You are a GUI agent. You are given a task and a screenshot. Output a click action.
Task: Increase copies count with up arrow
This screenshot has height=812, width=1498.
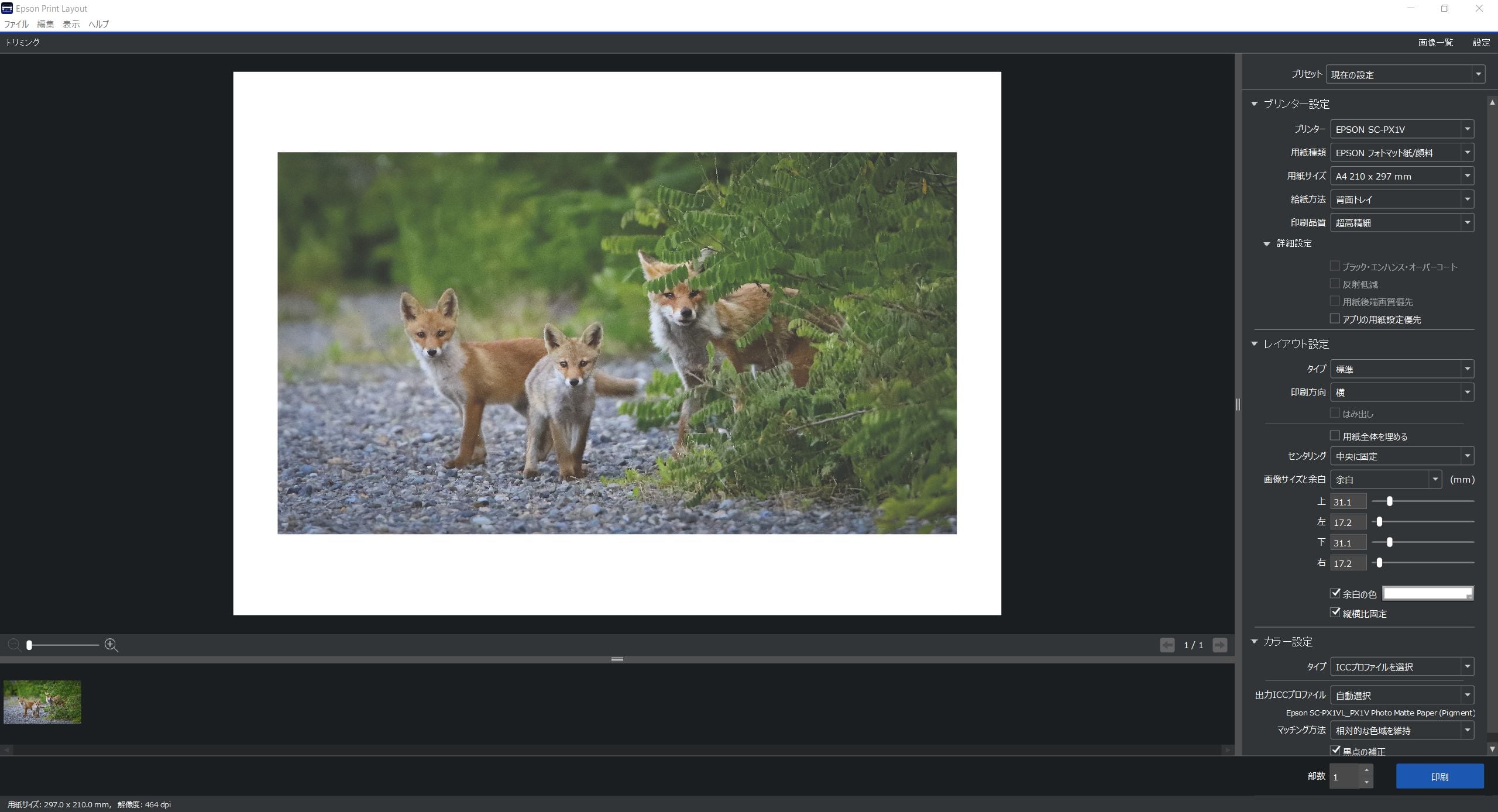click(1366, 770)
